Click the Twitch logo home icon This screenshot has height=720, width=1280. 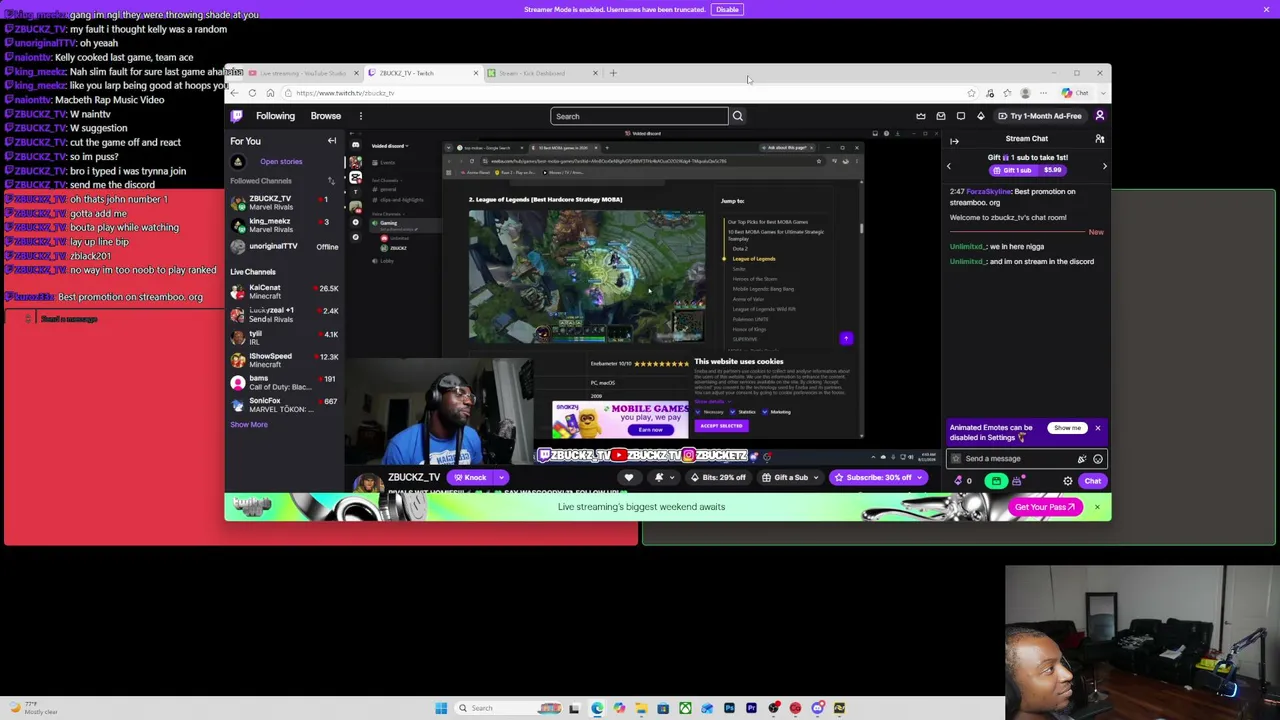(237, 116)
